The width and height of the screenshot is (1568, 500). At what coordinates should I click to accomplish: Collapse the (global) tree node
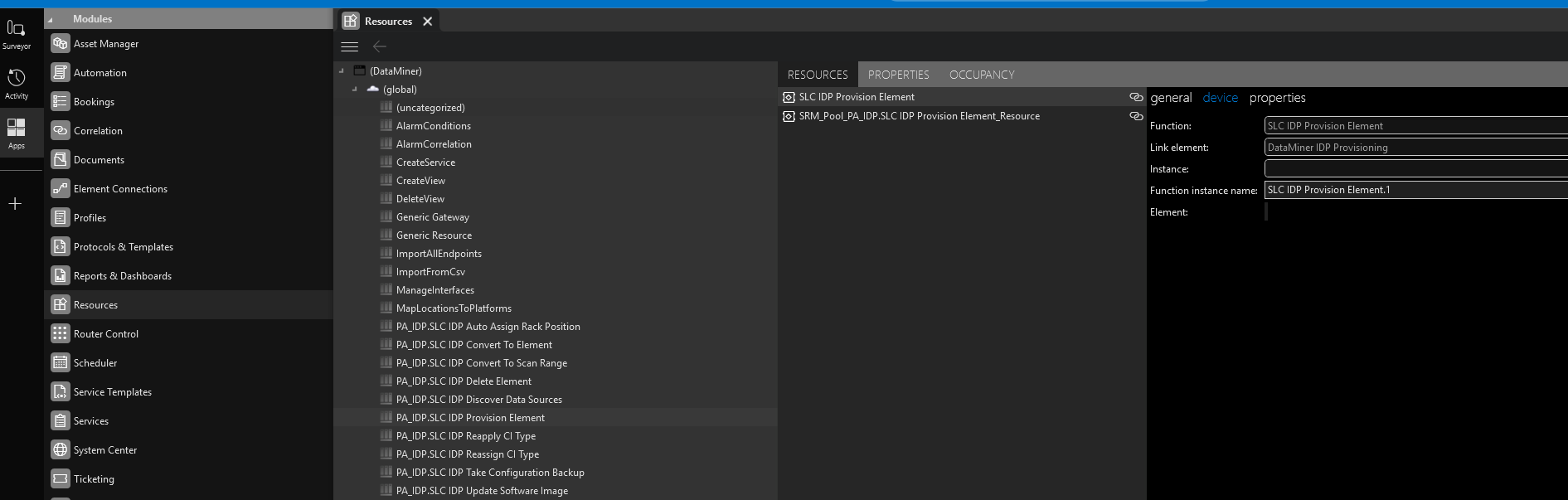[x=355, y=90]
